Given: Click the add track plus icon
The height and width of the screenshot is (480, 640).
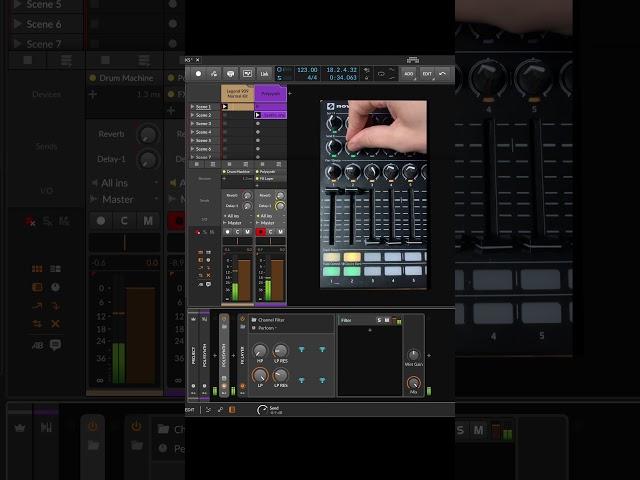Looking at the screenshot, I should click(x=290, y=92).
